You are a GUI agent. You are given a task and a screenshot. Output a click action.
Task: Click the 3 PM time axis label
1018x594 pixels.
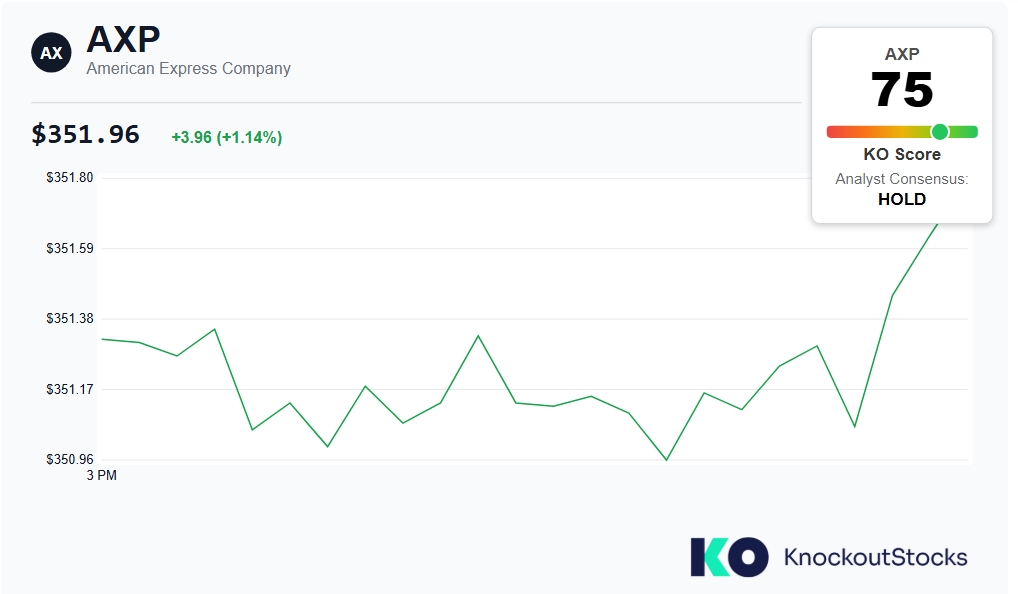[101, 475]
